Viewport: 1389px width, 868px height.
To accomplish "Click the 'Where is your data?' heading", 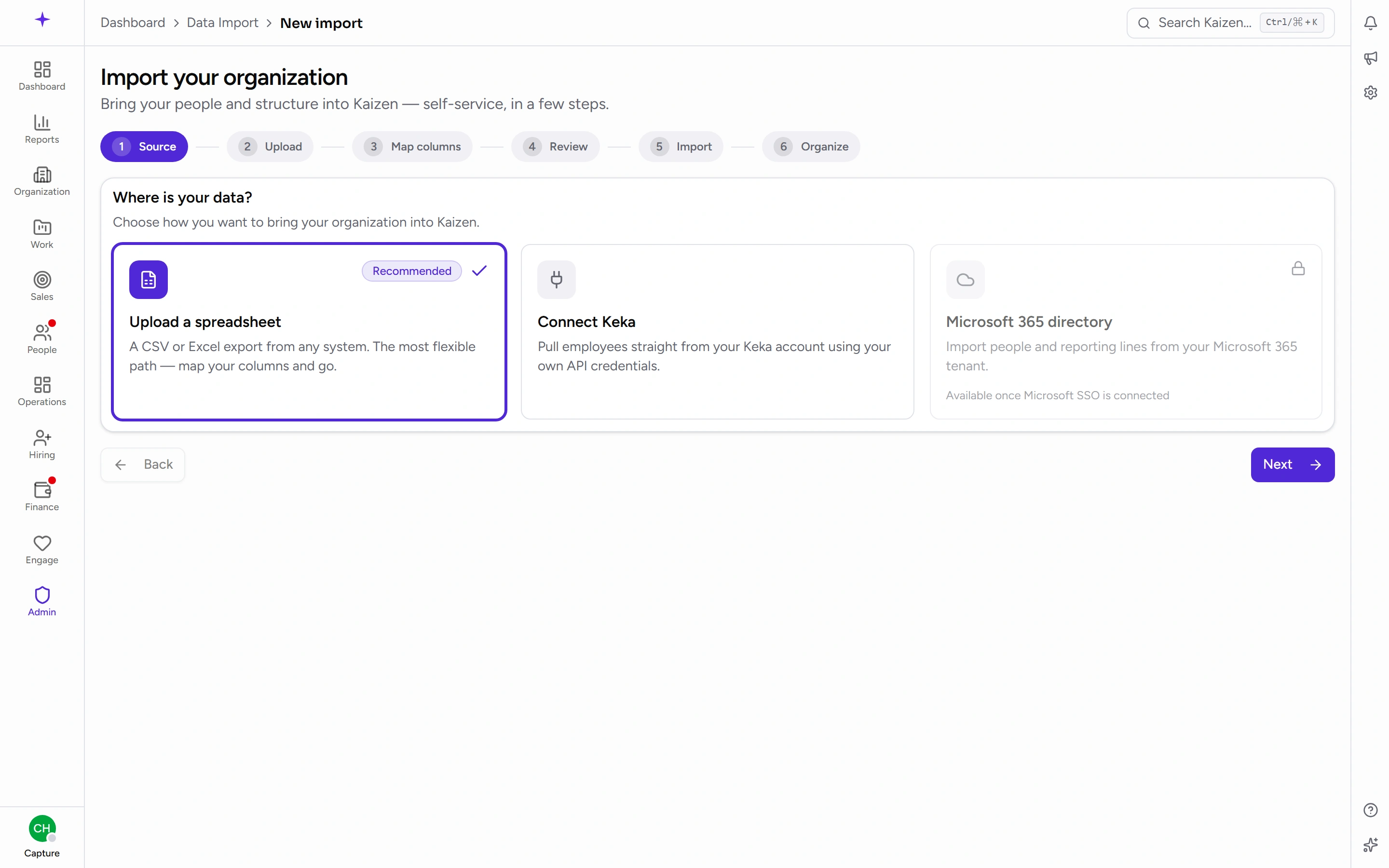I will pos(182,198).
